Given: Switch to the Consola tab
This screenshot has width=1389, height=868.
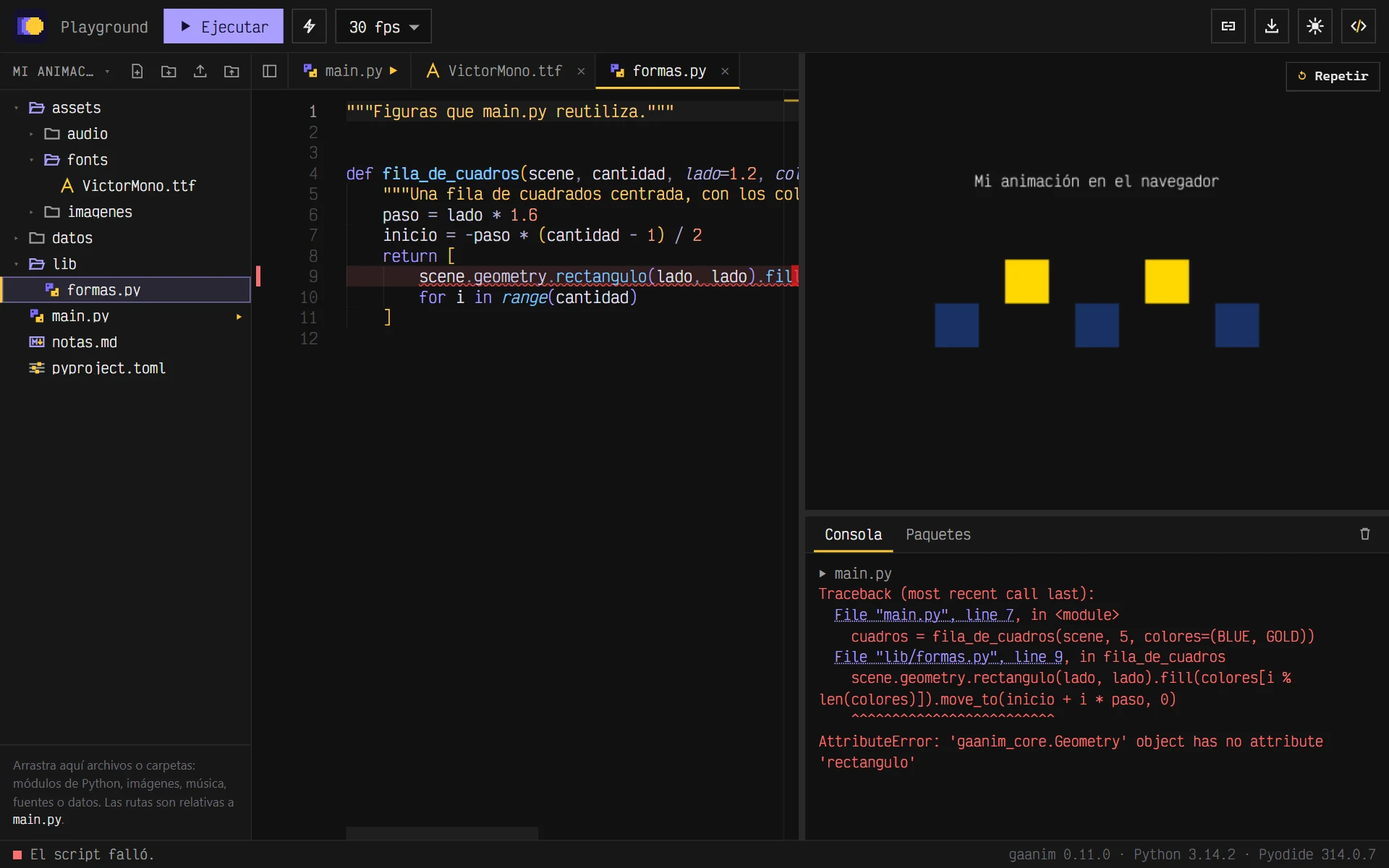Looking at the screenshot, I should [853, 535].
